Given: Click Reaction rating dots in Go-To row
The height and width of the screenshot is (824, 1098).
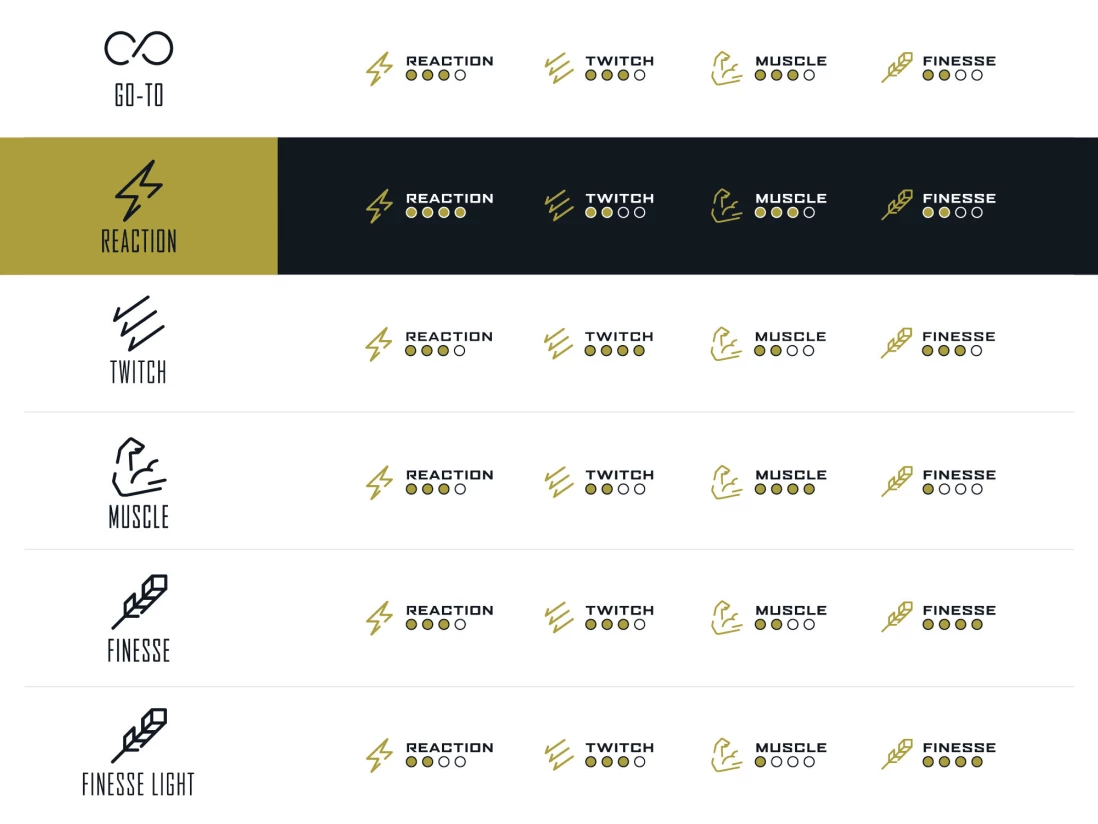Looking at the screenshot, I should 436,75.
